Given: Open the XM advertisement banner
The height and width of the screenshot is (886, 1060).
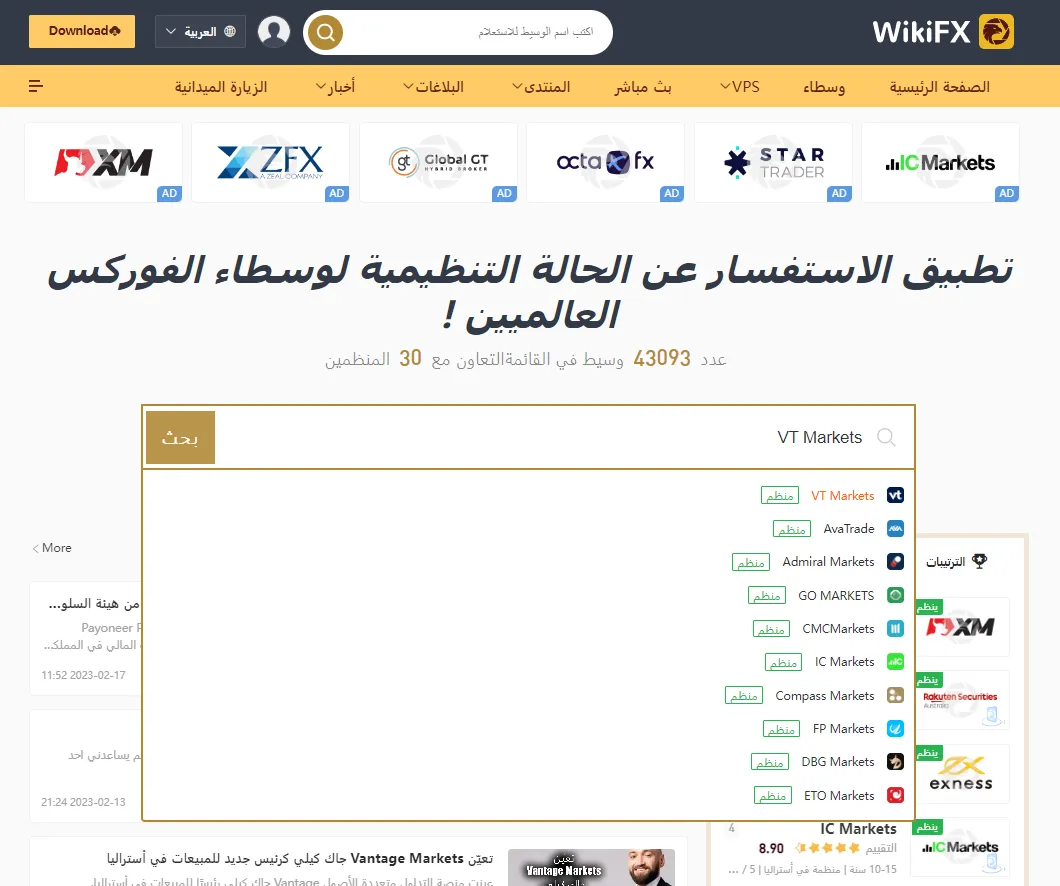Looking at the screenshot, I should [x=103, y=162].
